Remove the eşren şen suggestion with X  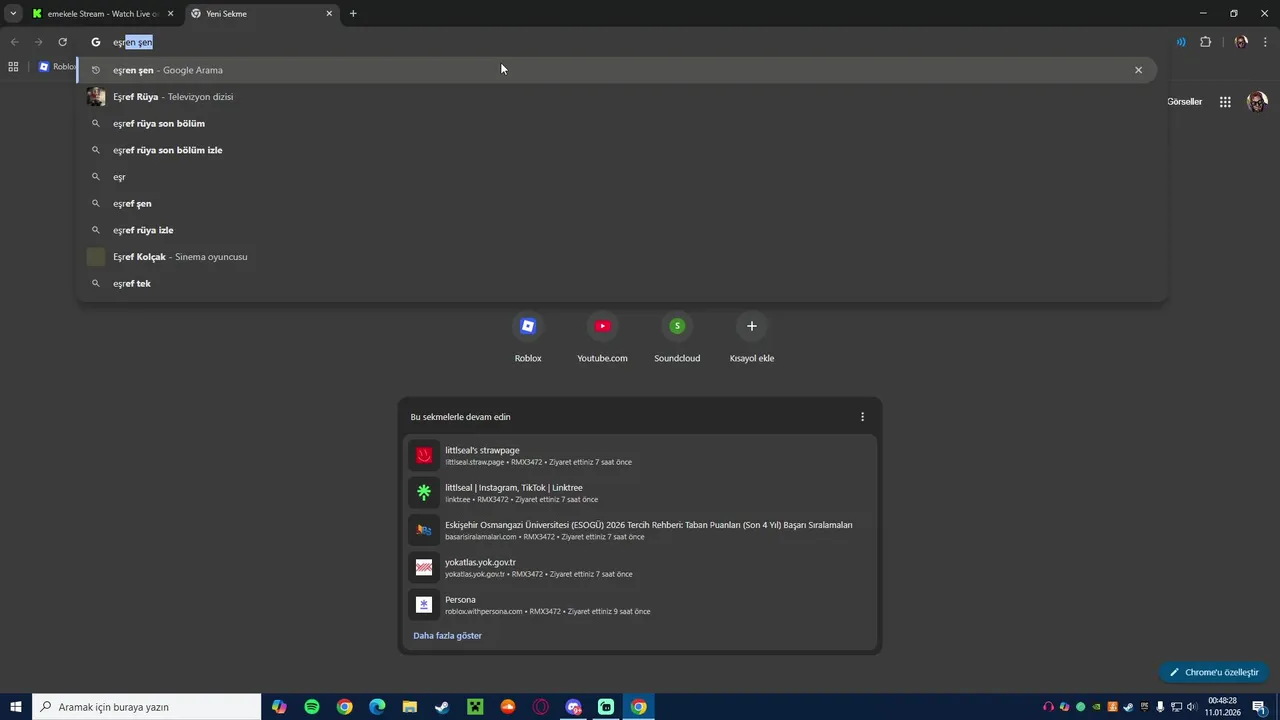(x=1138, y=70)
